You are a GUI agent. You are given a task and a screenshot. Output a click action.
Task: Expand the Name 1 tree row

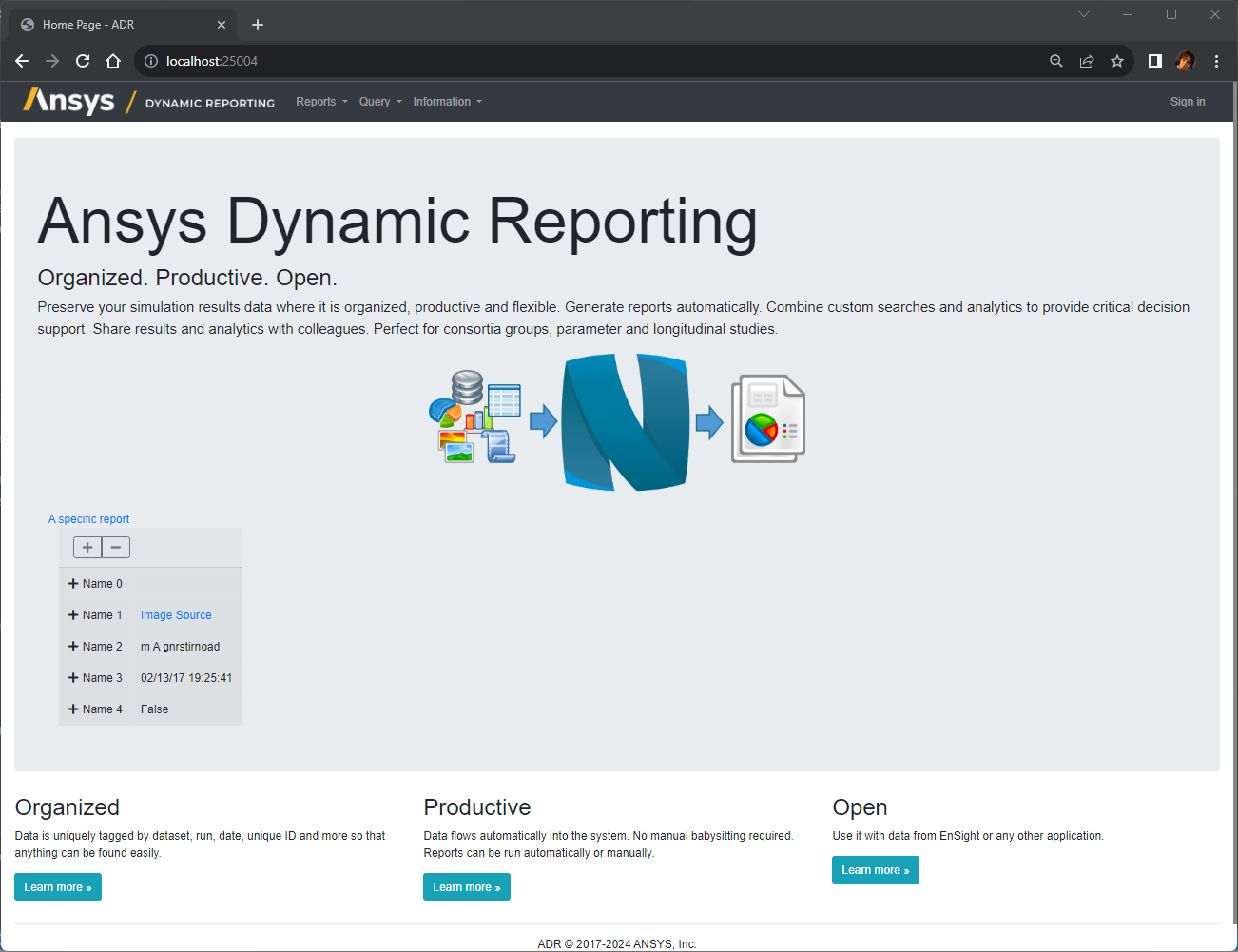[73, 615]
